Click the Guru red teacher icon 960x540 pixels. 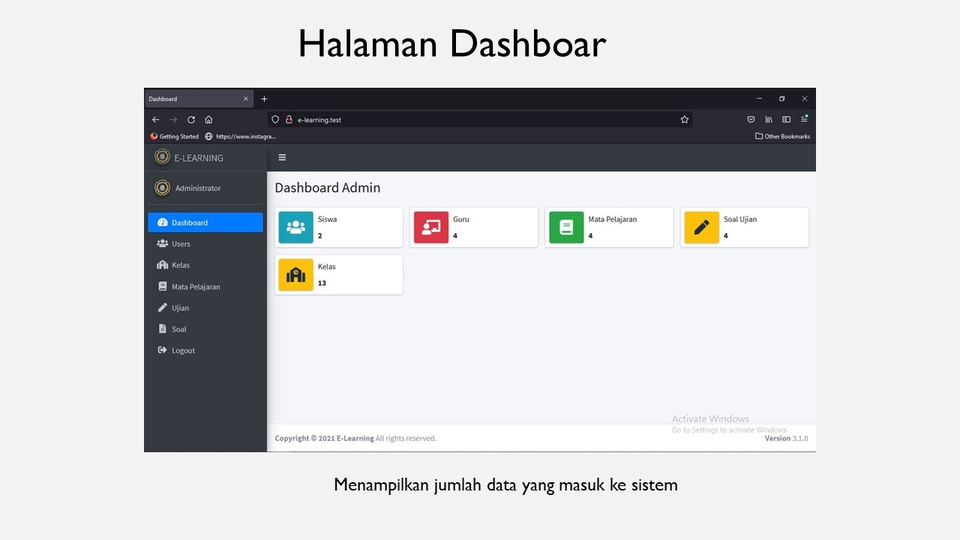(x=431, y=227)
